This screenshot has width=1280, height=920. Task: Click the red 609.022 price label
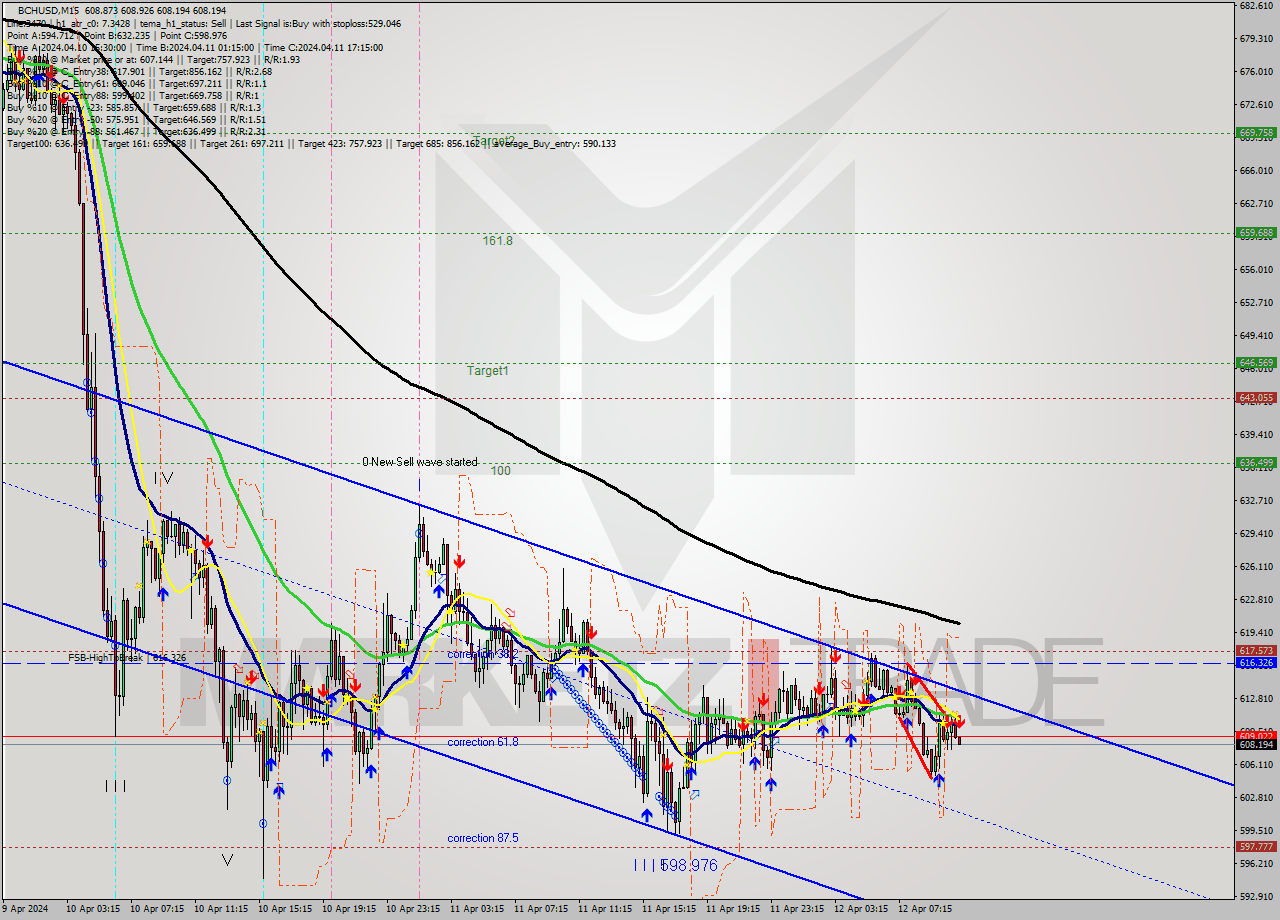[1256, 735]
